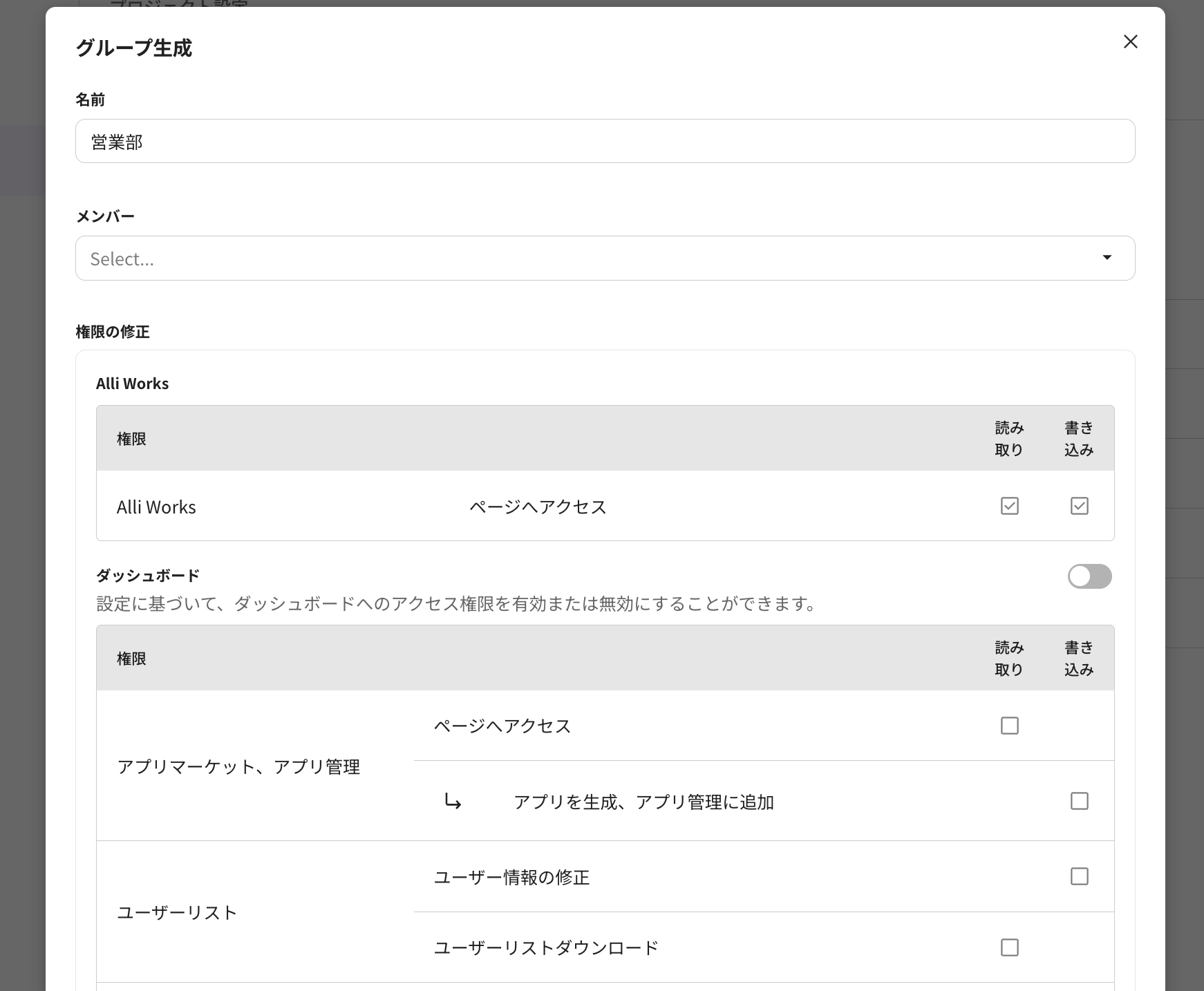Image resolution: width=1204 pixels, height=991 pixels.
Task: Click the sub-permission arrow icon beside アプリを生成
Action: [453, 802]
